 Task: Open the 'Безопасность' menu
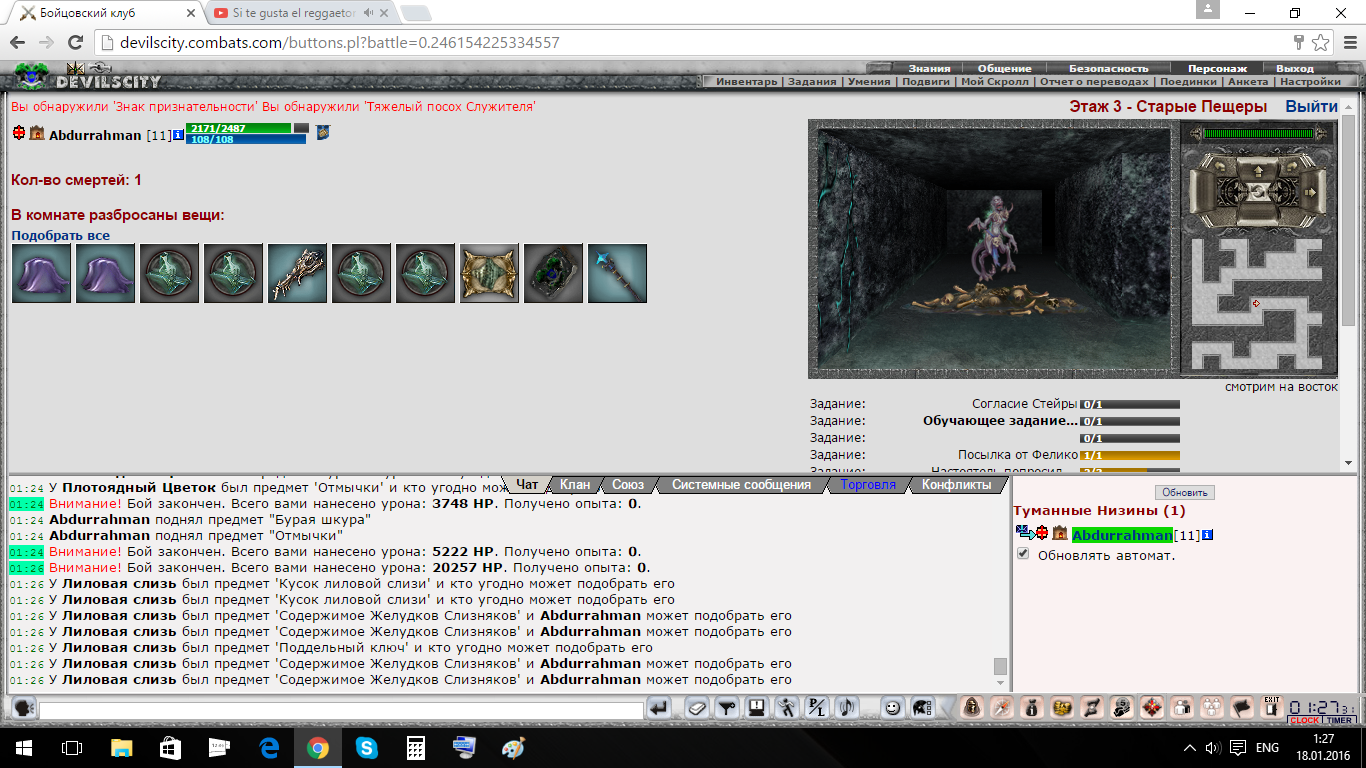tap(1108, 68)
